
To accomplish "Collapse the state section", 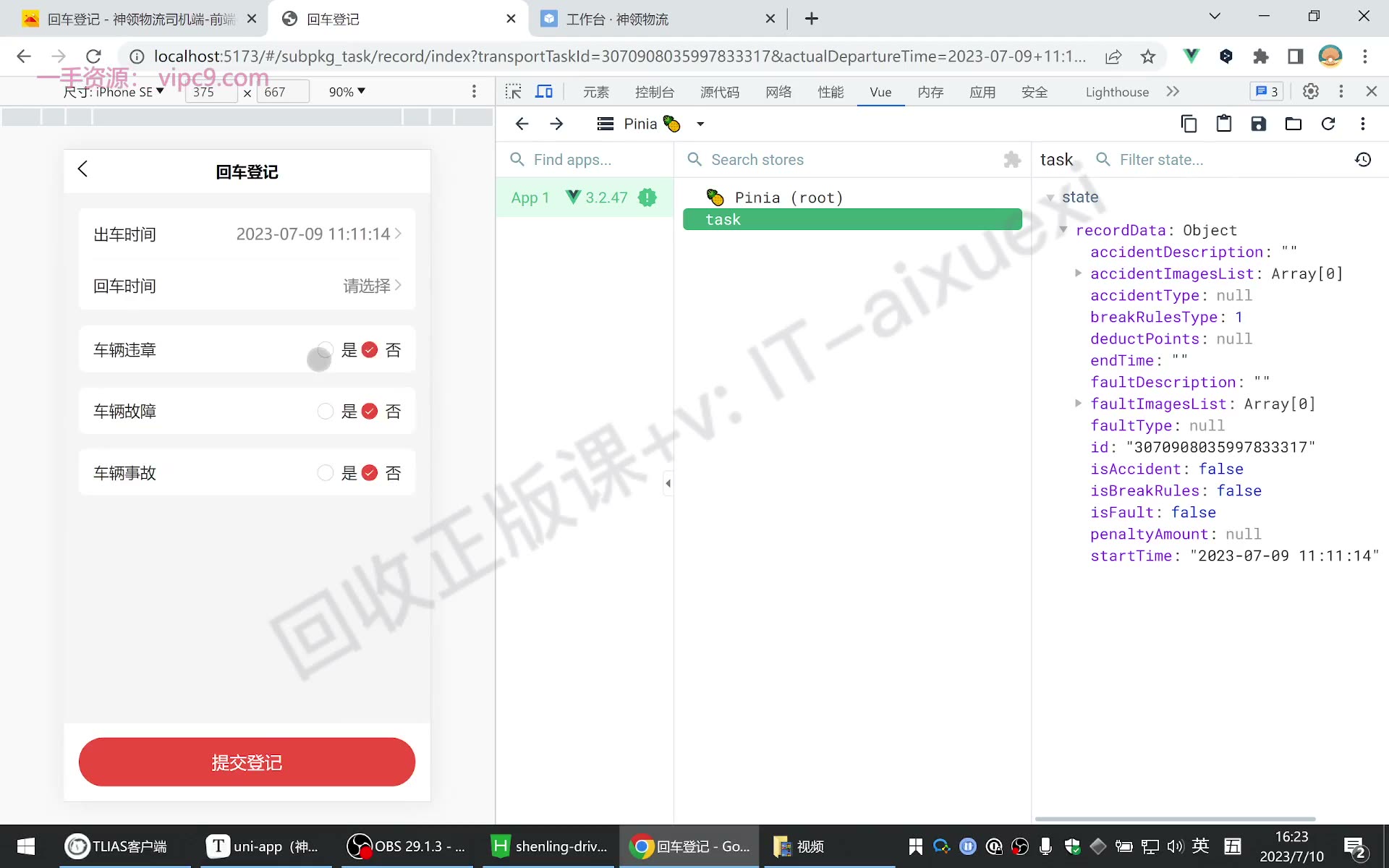I will 1050,197.
